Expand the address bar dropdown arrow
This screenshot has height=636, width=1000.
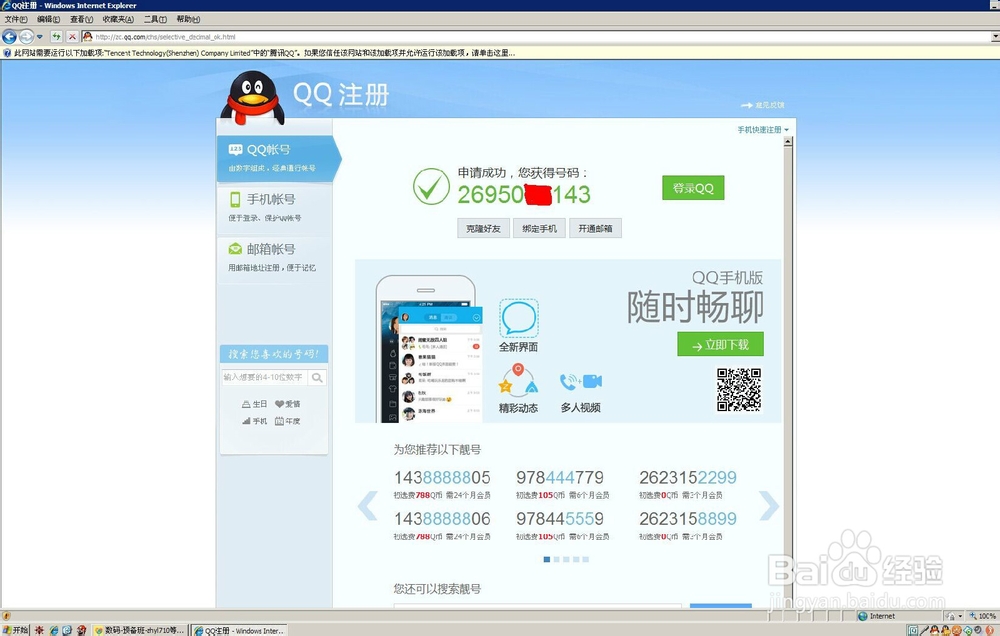click(995, 37)
